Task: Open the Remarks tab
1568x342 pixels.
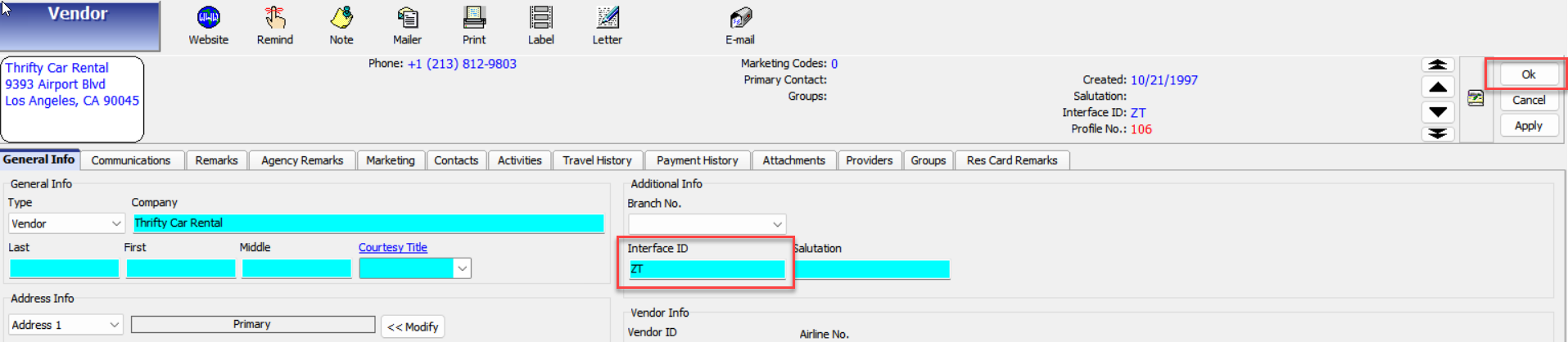Action: point(216,160)
